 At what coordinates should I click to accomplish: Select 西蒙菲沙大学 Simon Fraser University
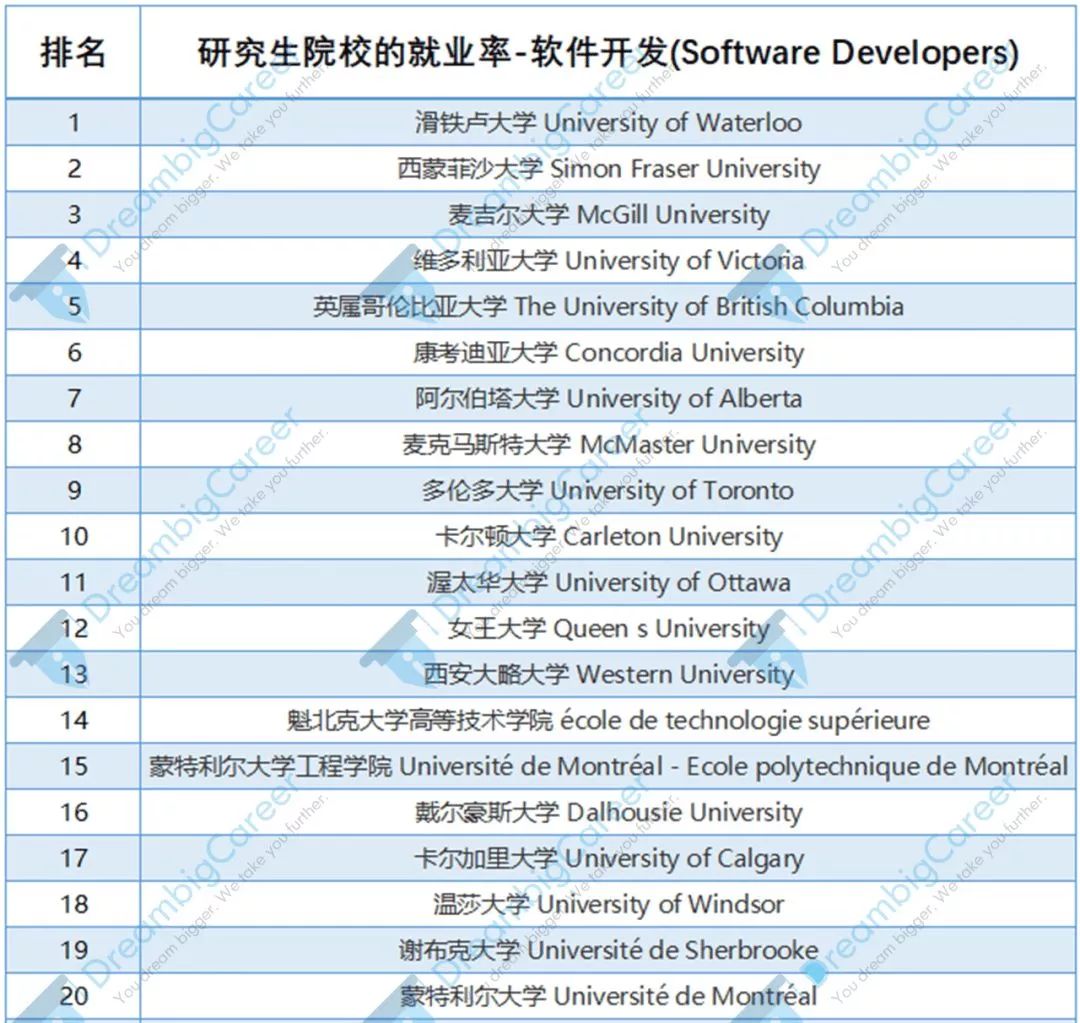point(608,169)
